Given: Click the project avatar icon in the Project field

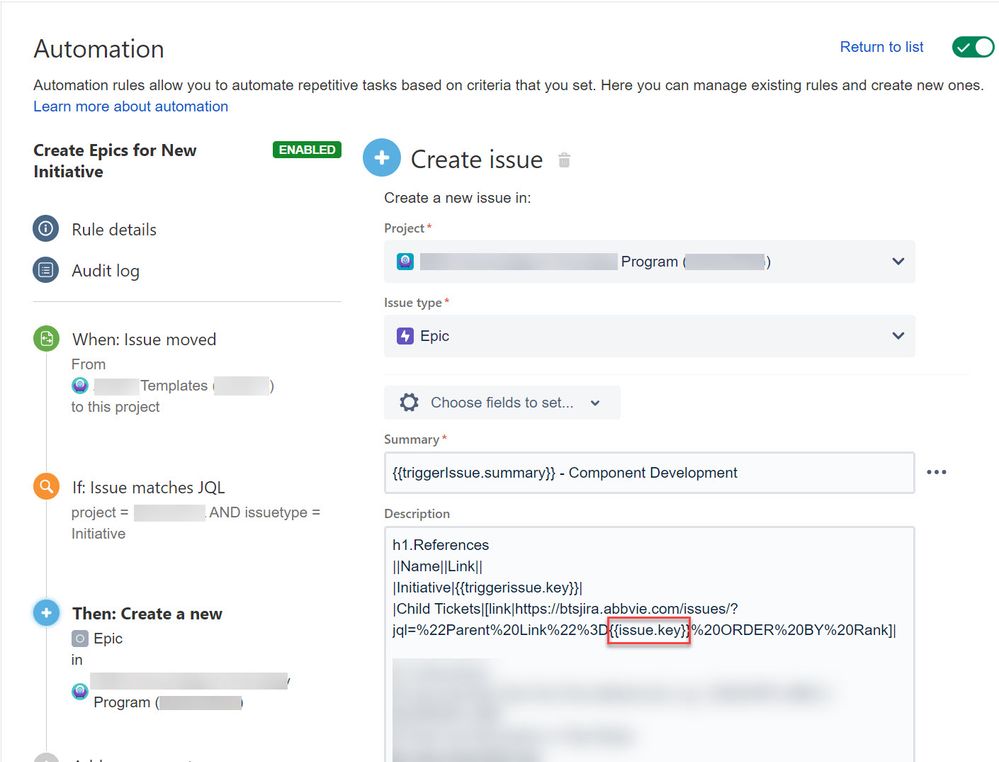Looking at the screenshot, I should pos(403,261).
